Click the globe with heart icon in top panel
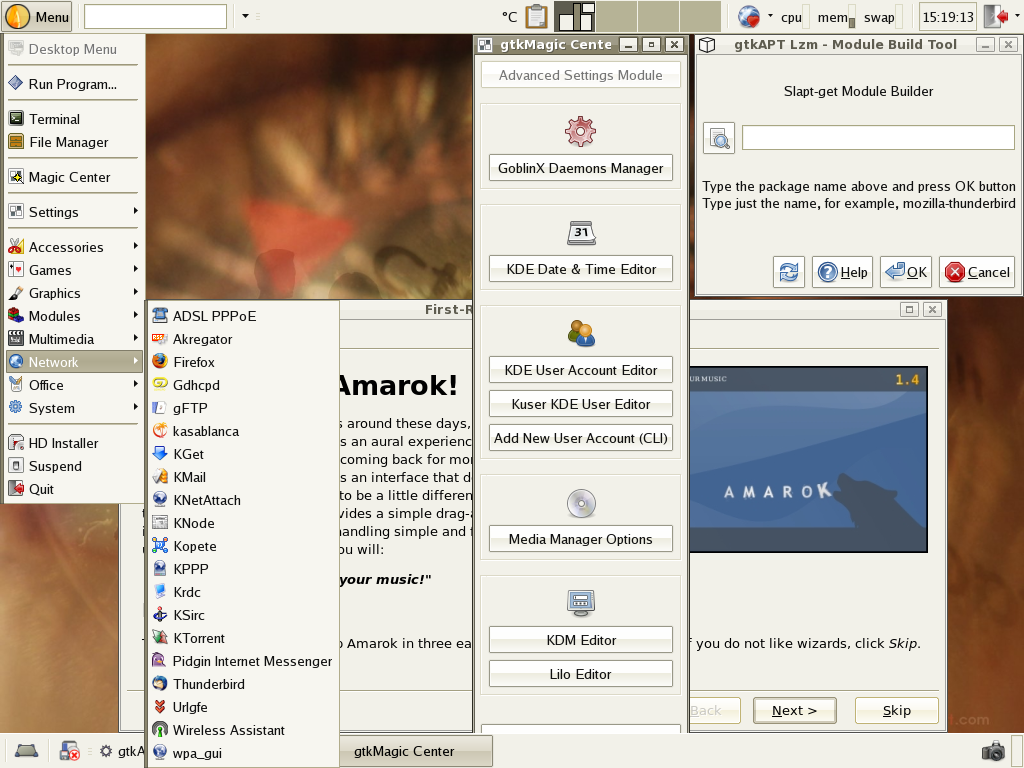 (x=748, y=16)
